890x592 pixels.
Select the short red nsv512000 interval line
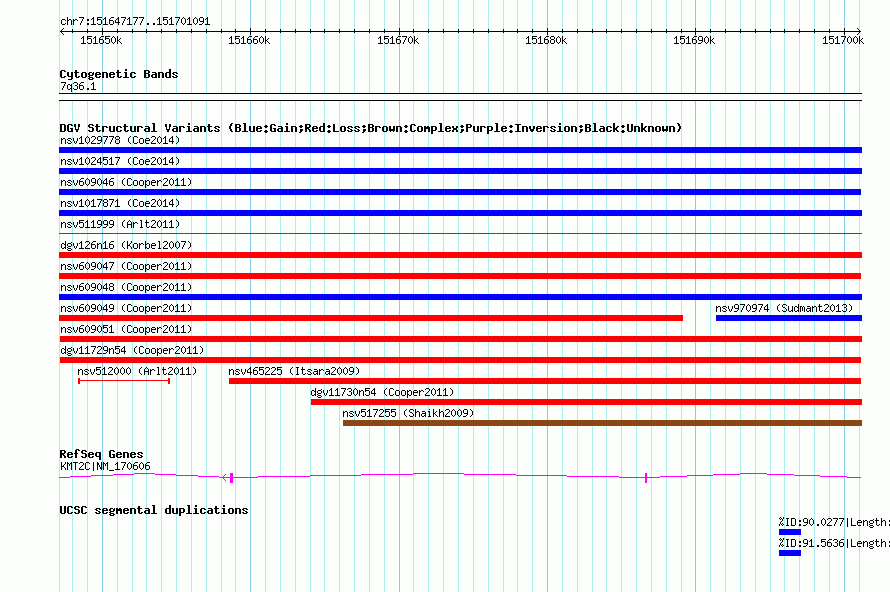124,381
